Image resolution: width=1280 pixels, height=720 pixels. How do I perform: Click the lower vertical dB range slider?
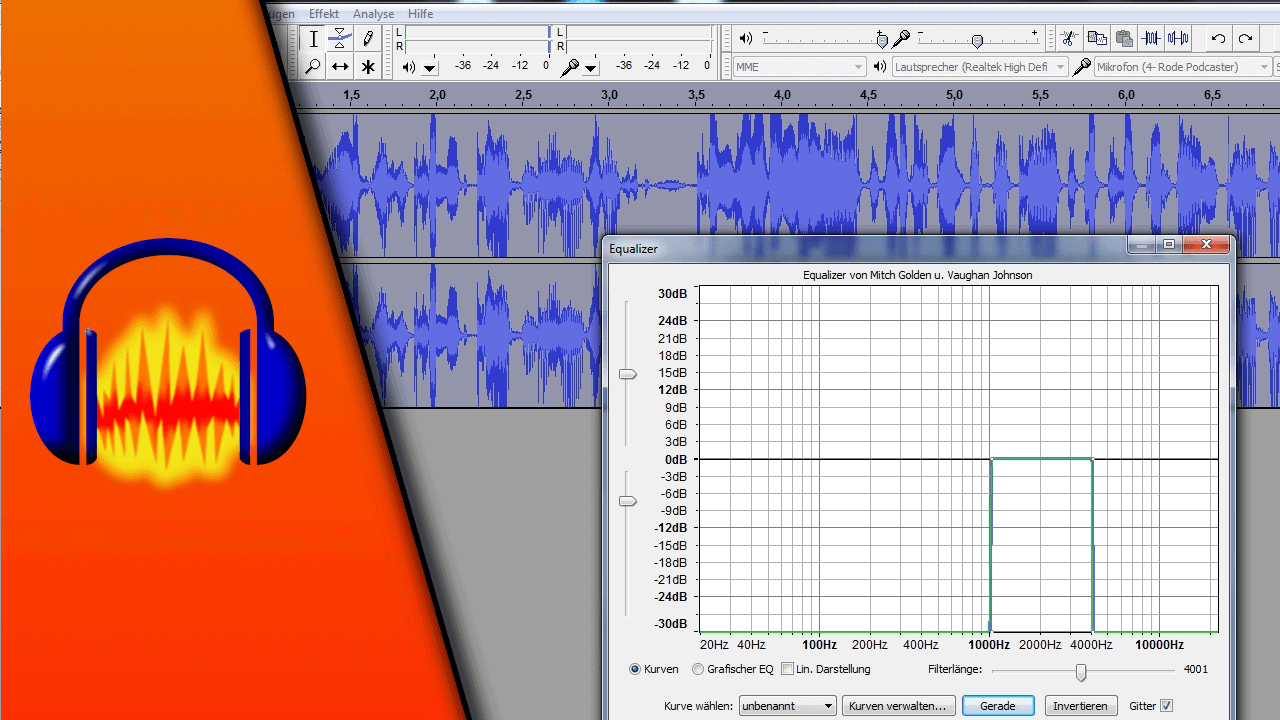[x=628, y=501]
